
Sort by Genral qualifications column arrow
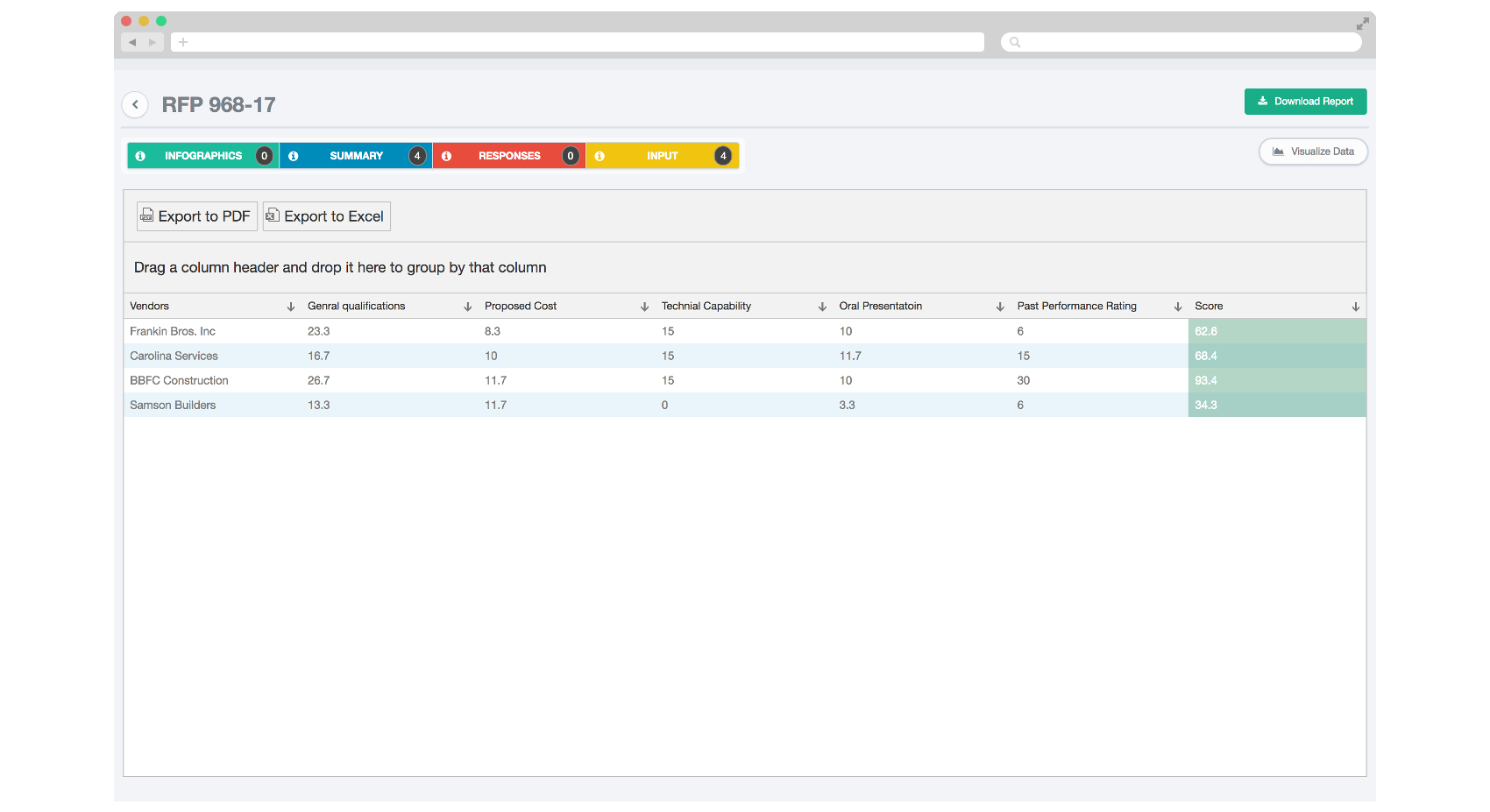[468, 307]
